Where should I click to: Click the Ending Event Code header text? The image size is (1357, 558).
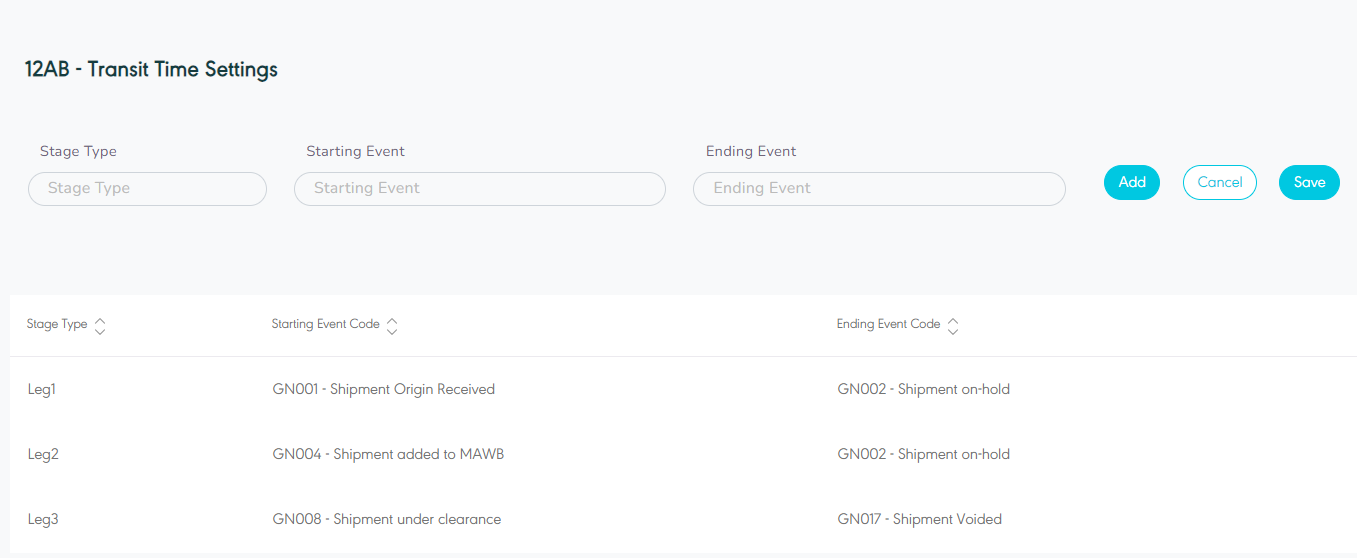[x=888, y=324]
